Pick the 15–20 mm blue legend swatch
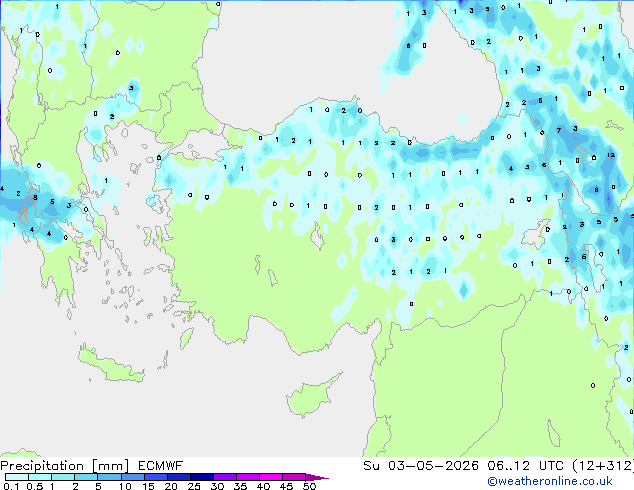 [x=156, y=477]
